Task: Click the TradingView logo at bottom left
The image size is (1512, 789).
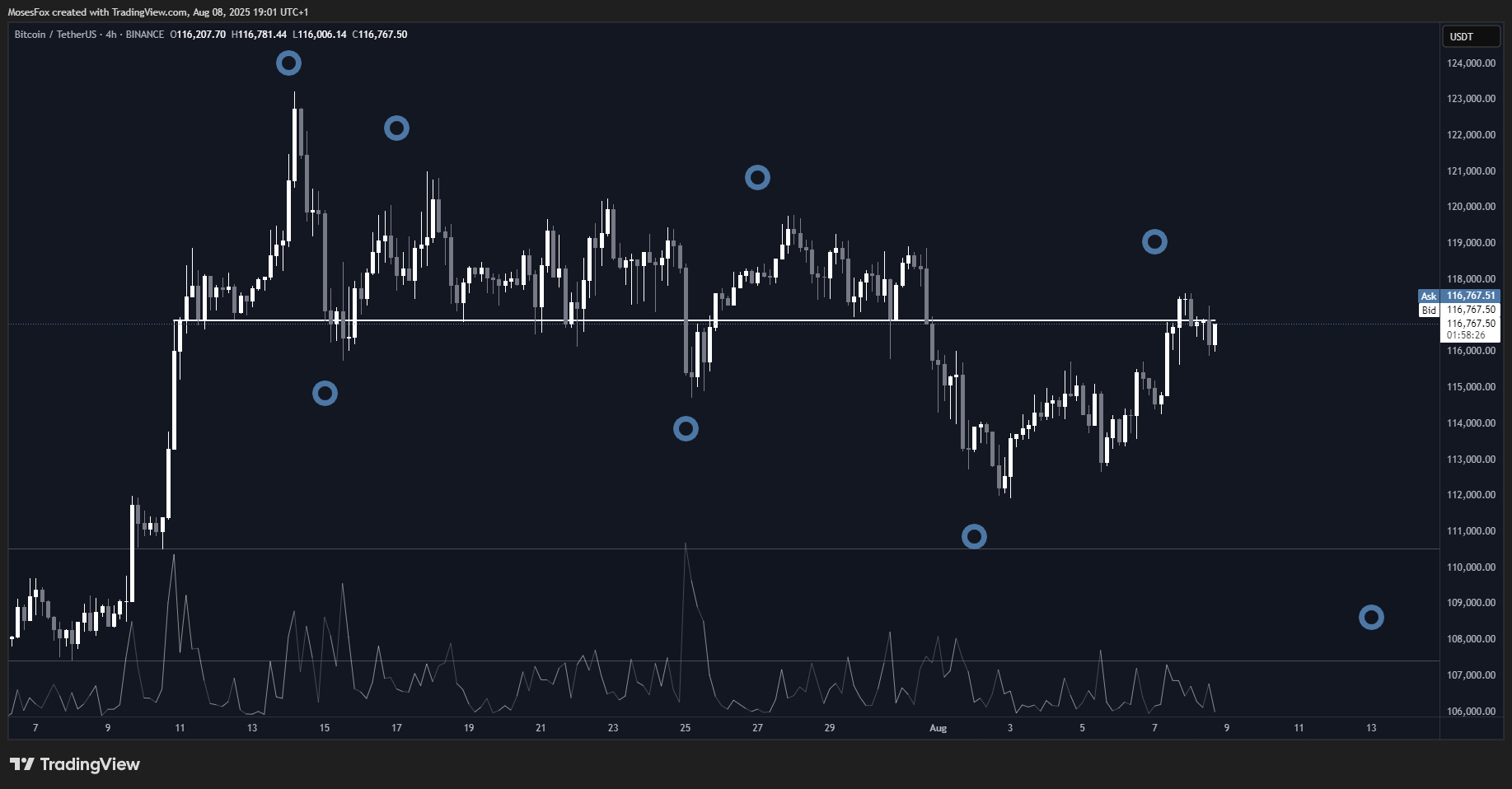Action: (75, 764)
